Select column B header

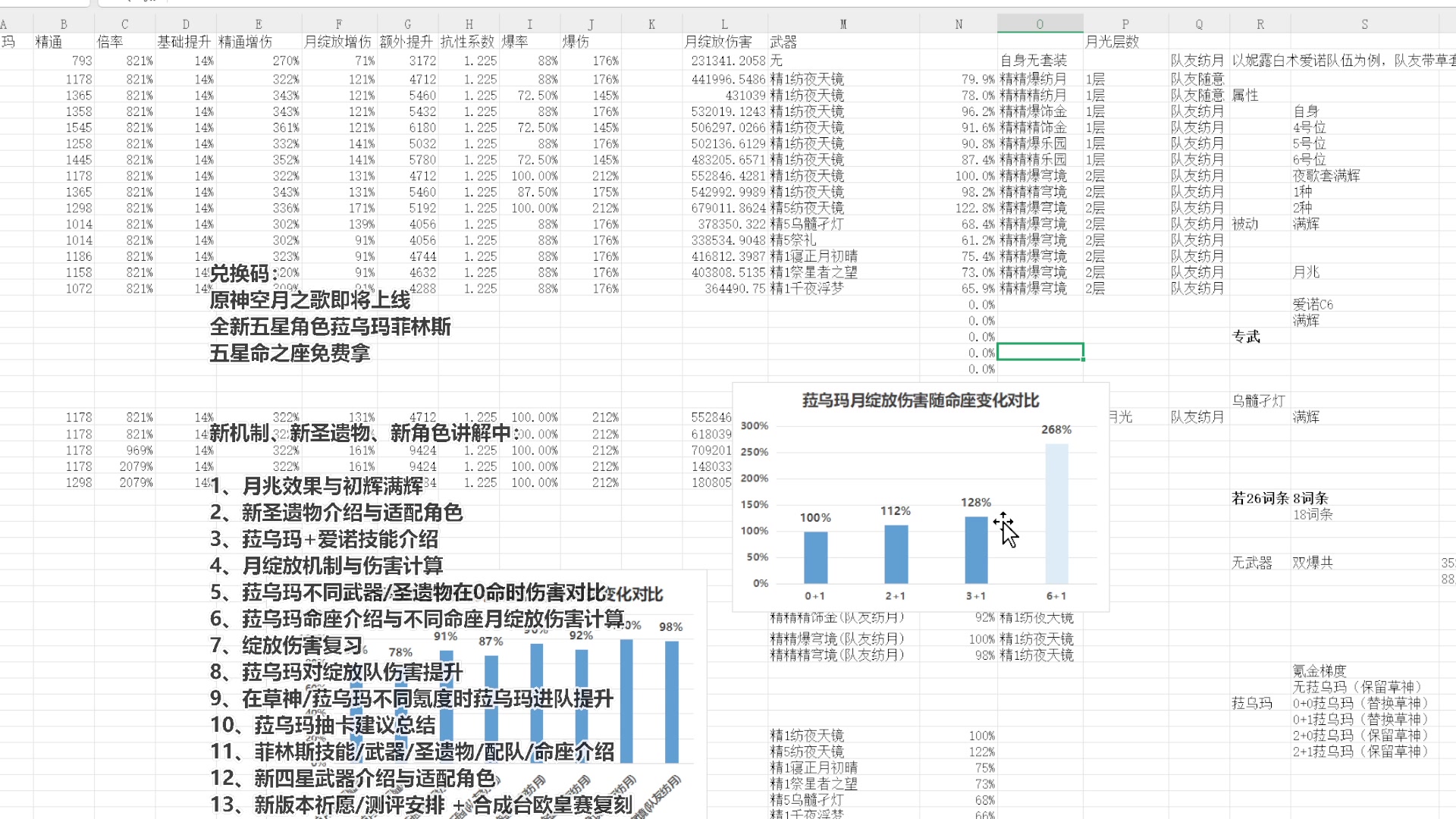click(64, 24)
